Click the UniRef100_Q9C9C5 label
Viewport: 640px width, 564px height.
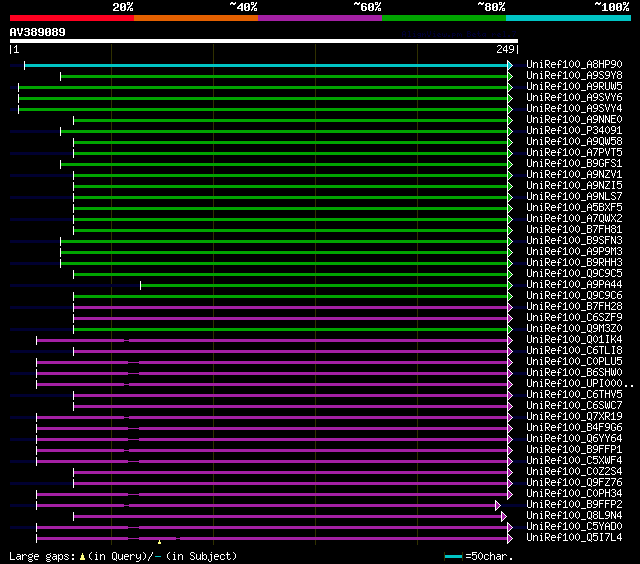(574, 274)
